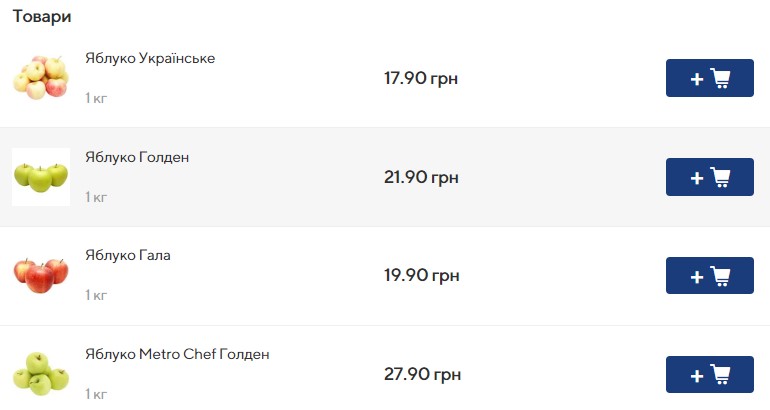Click the 27.90 грн price
Screen dimensions: 770x410
click(x=422, y=374)
